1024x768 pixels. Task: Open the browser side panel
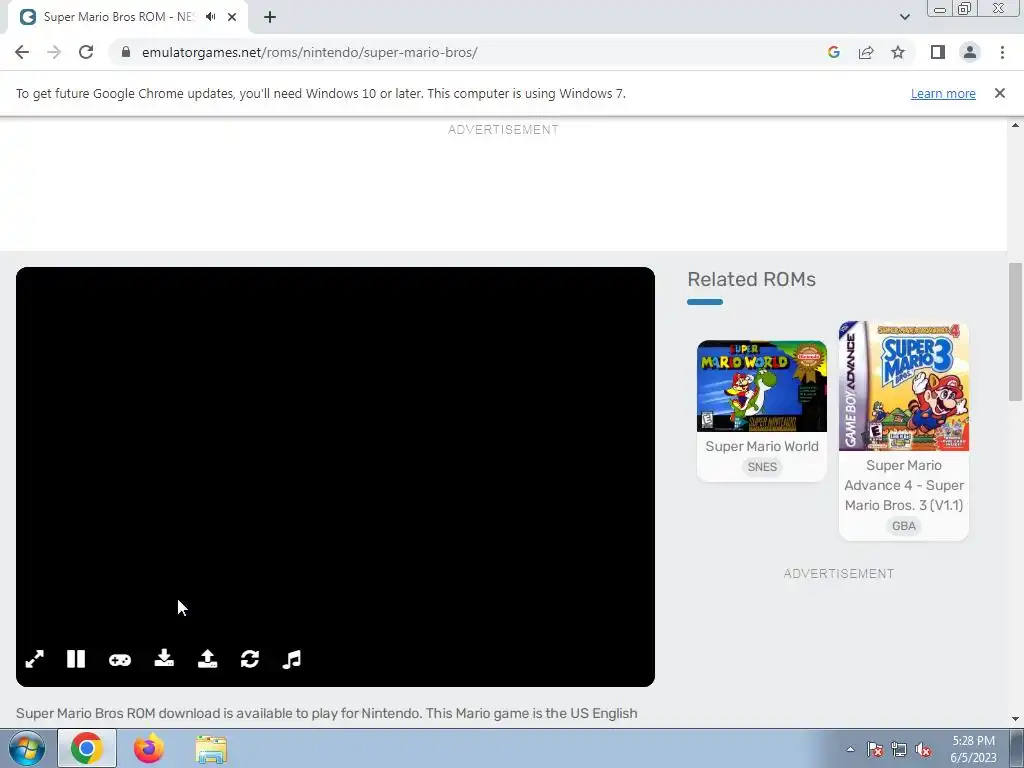[x=938, y=52]
